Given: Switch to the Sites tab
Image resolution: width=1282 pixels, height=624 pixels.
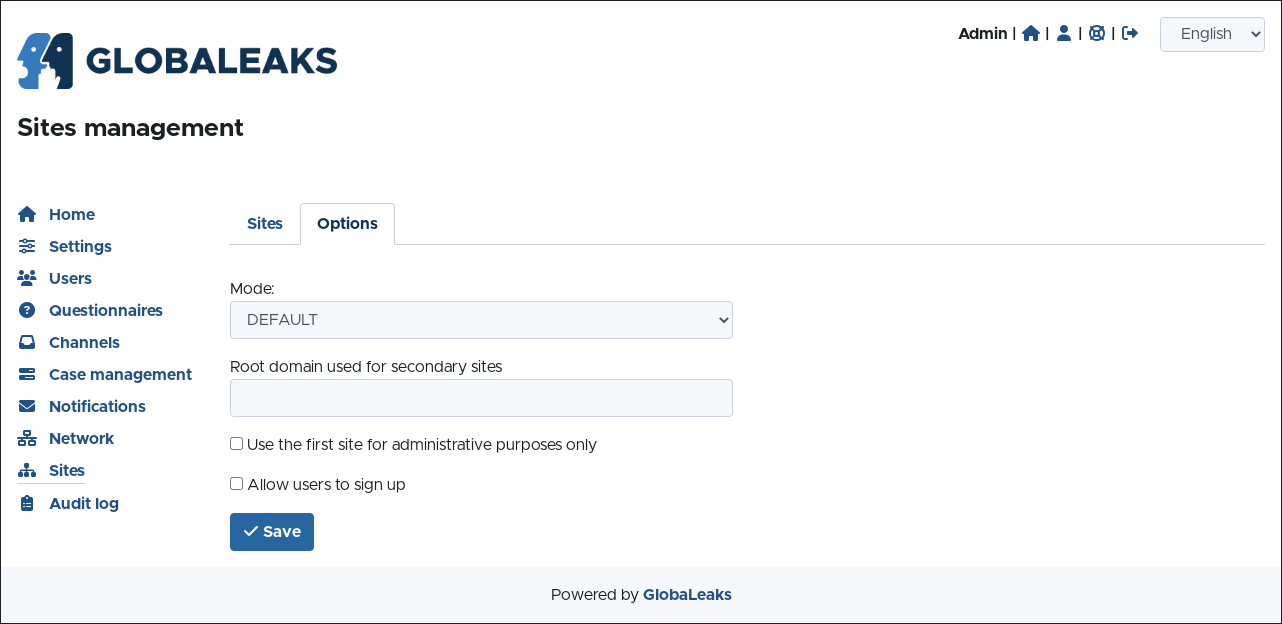Looking at the screenshot, I should click(265, 224).
